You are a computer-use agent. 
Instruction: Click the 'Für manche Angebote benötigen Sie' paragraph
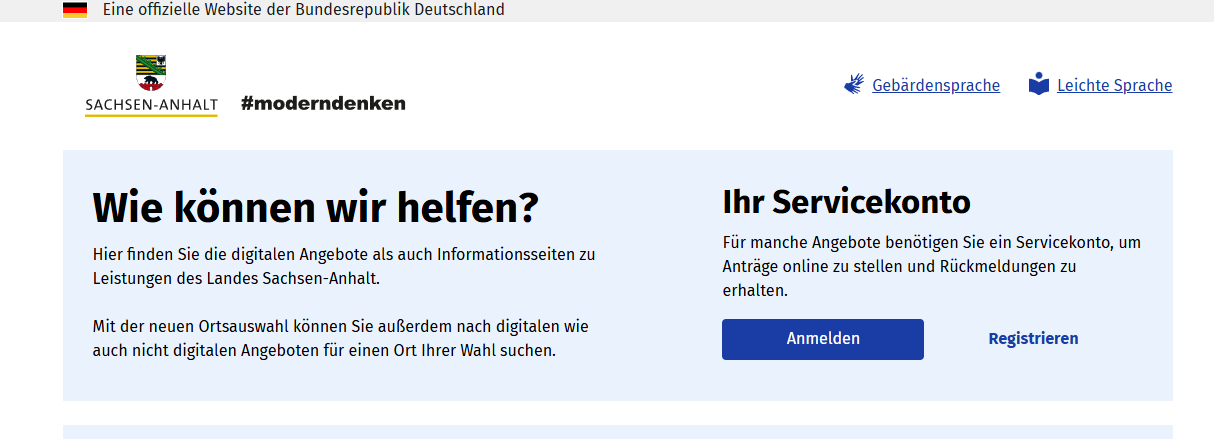tap(932, 267)
